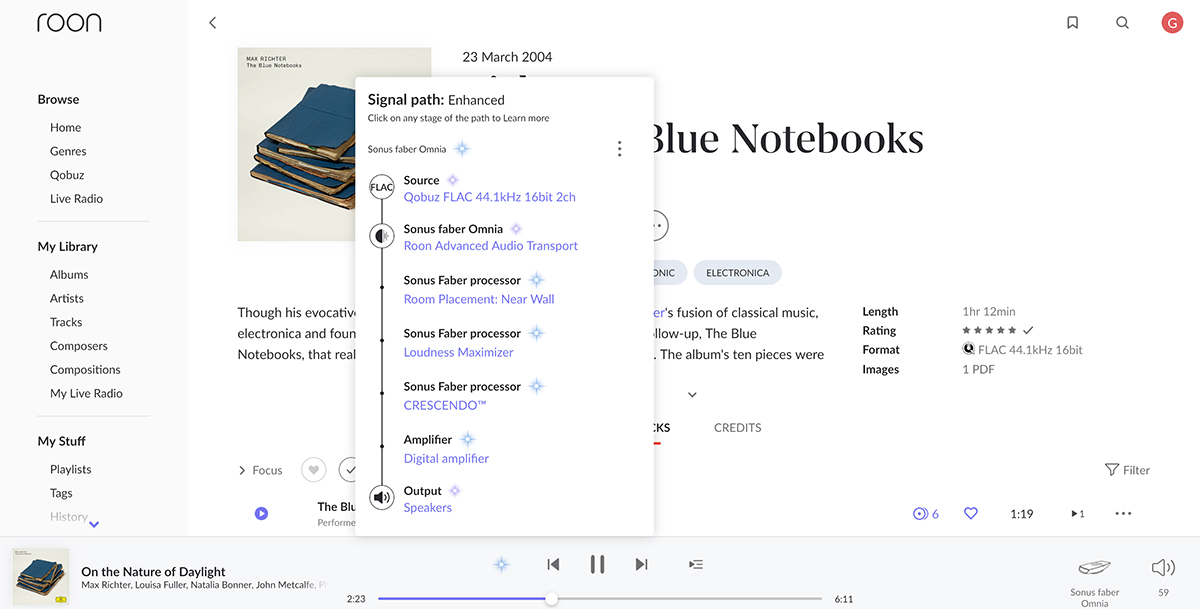1200x609 pixels.
Task: Click the Digital amplifier link
Action: [446, 458]
